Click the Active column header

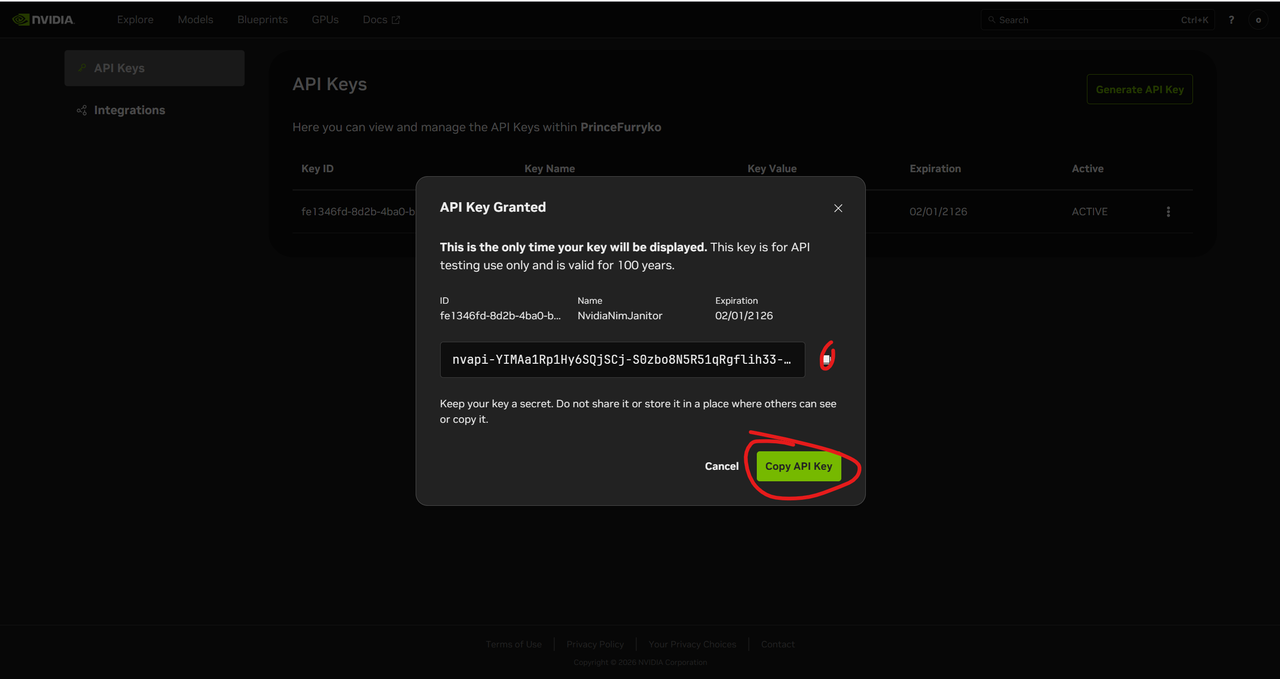1088,169
